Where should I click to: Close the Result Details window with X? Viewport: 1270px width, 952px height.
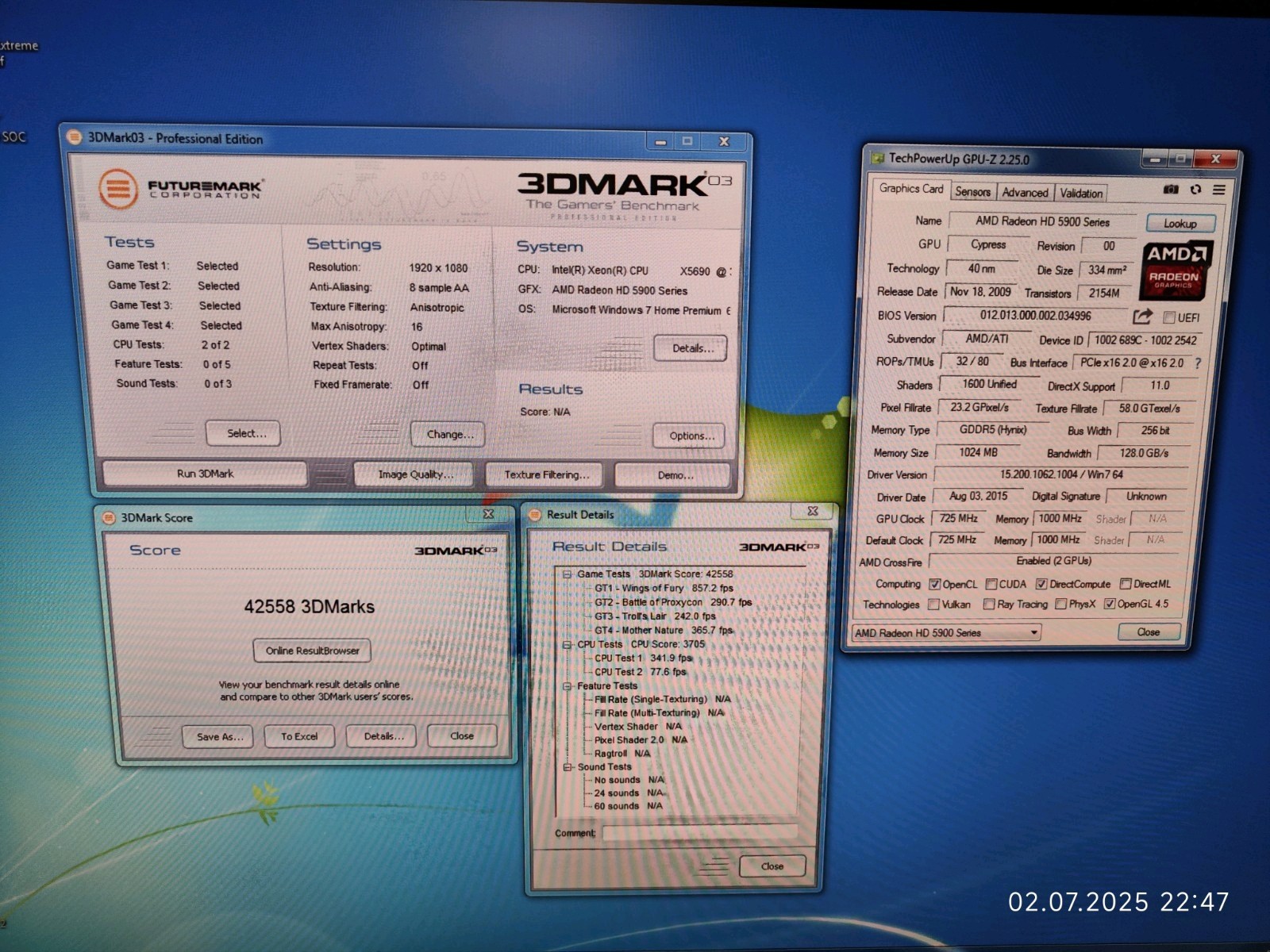813,511
